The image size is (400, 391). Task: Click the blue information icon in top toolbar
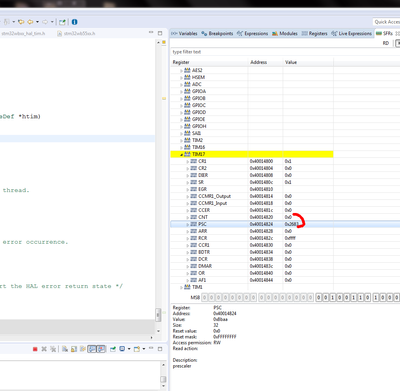tap(75, 22)
